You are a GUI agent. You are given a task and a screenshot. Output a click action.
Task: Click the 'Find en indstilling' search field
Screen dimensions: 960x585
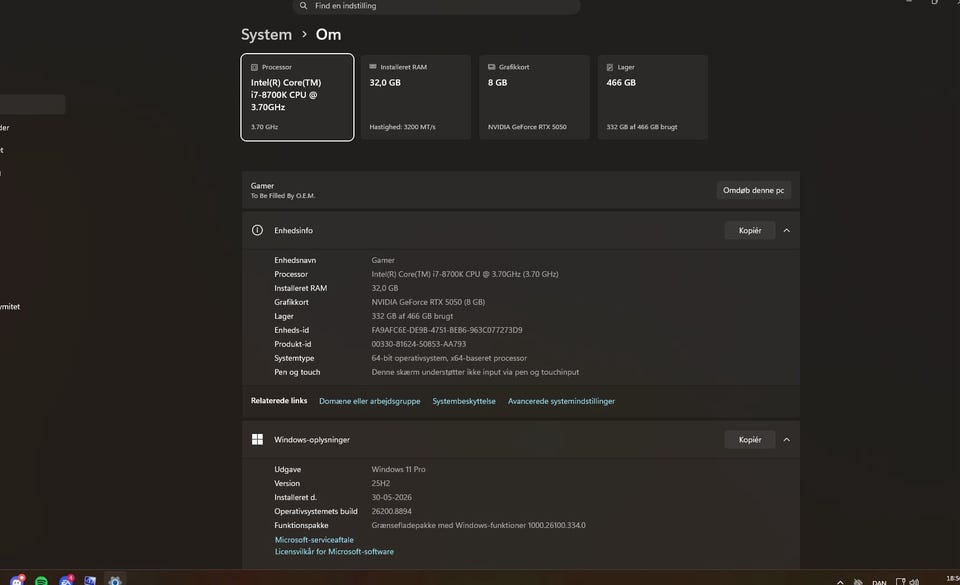point(437,6)
